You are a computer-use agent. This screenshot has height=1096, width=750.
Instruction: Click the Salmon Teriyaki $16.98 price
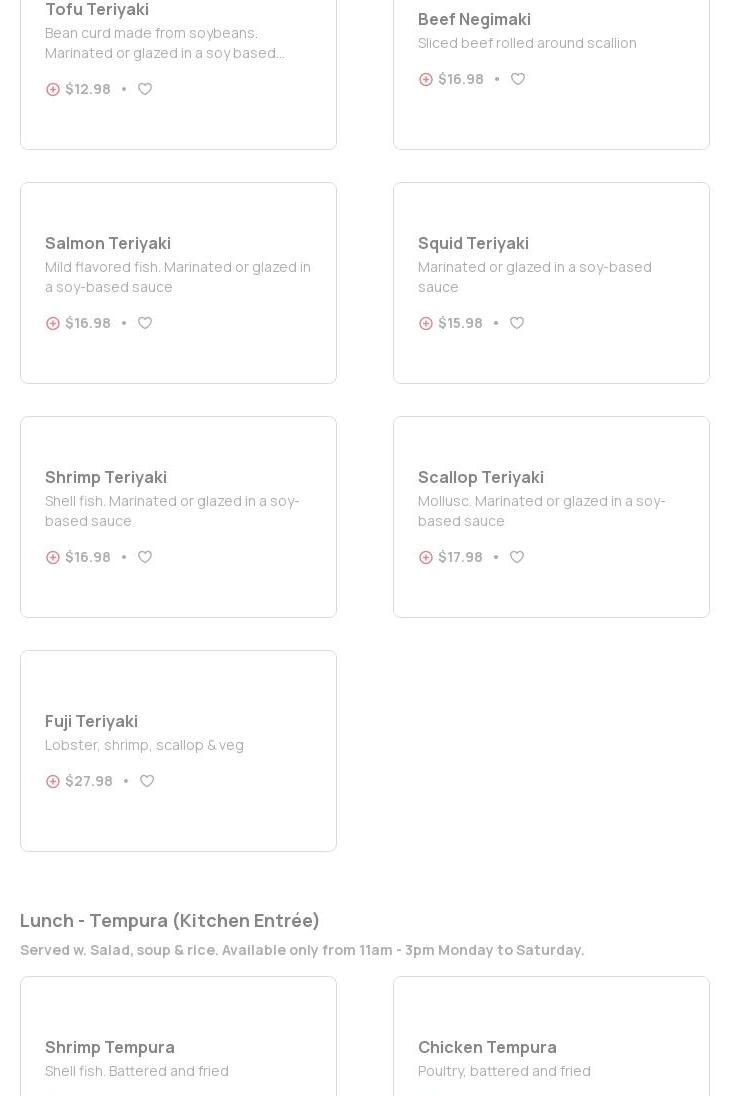click(88, 323)
